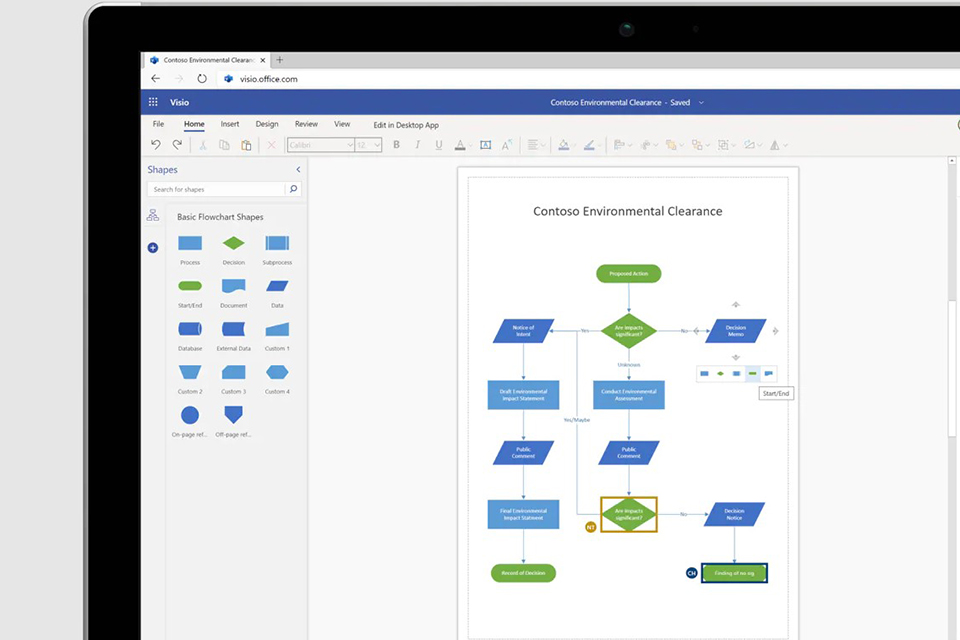The width and height of the screenshot is (960, 640).
Task: Select the Custom 1 shape
Action: [x=277, y=329]
